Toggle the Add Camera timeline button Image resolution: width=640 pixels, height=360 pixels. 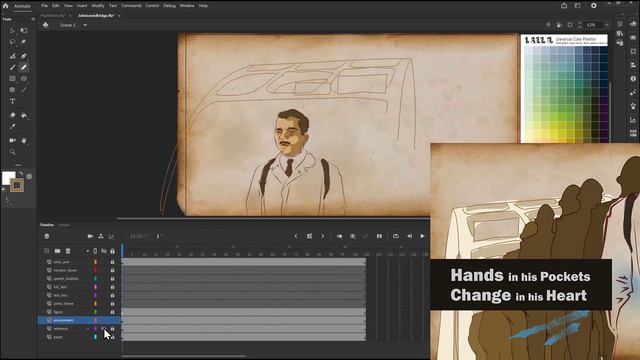click(90, 236)
